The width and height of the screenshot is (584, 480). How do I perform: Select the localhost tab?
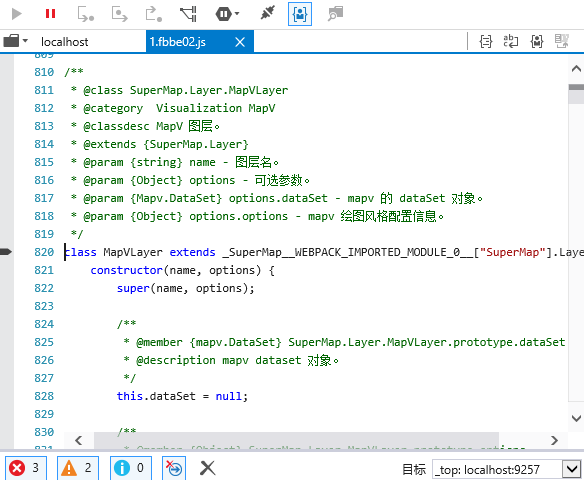tap(64, 42)
